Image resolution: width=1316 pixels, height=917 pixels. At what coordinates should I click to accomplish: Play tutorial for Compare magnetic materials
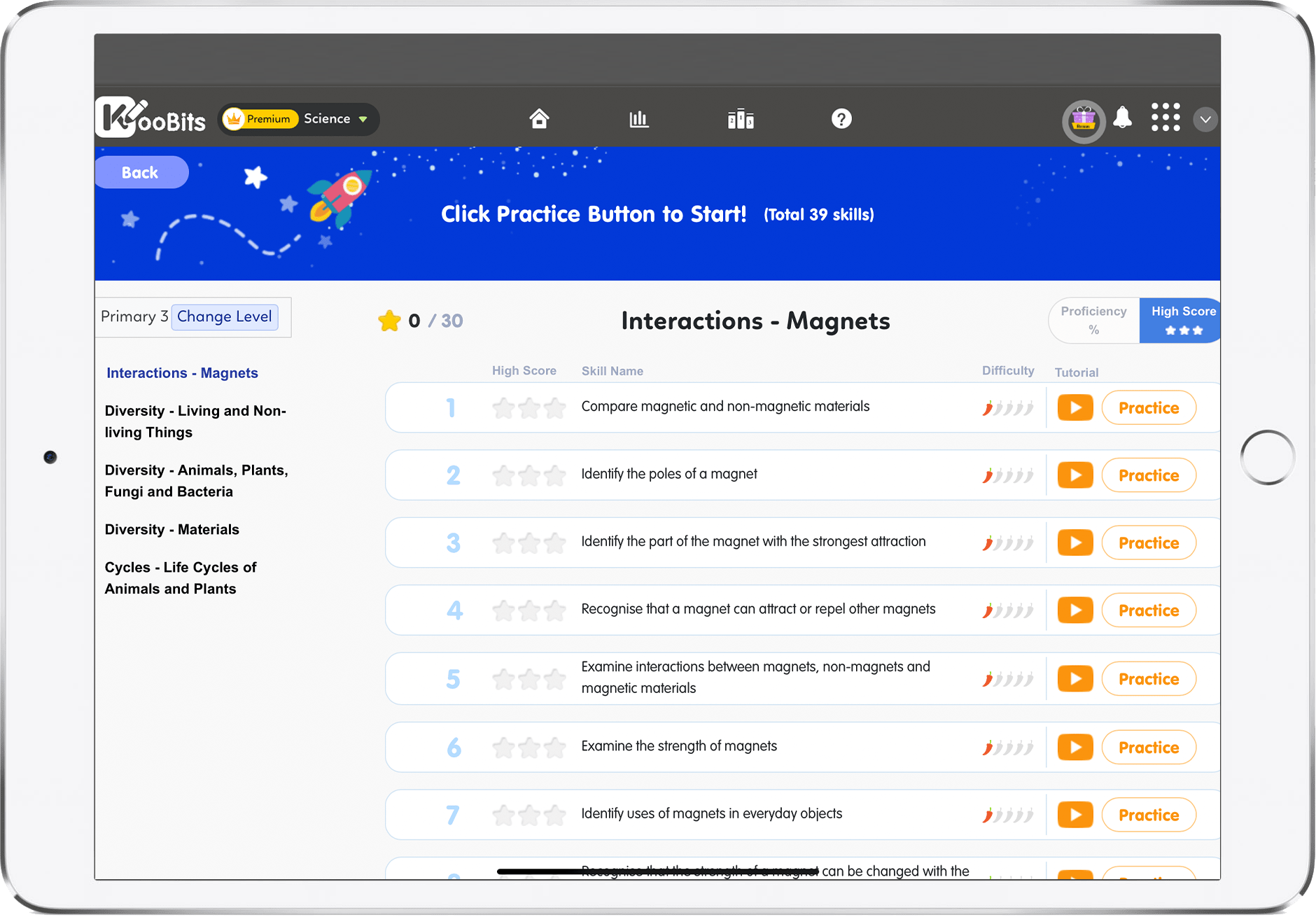tap(1075, 407)
